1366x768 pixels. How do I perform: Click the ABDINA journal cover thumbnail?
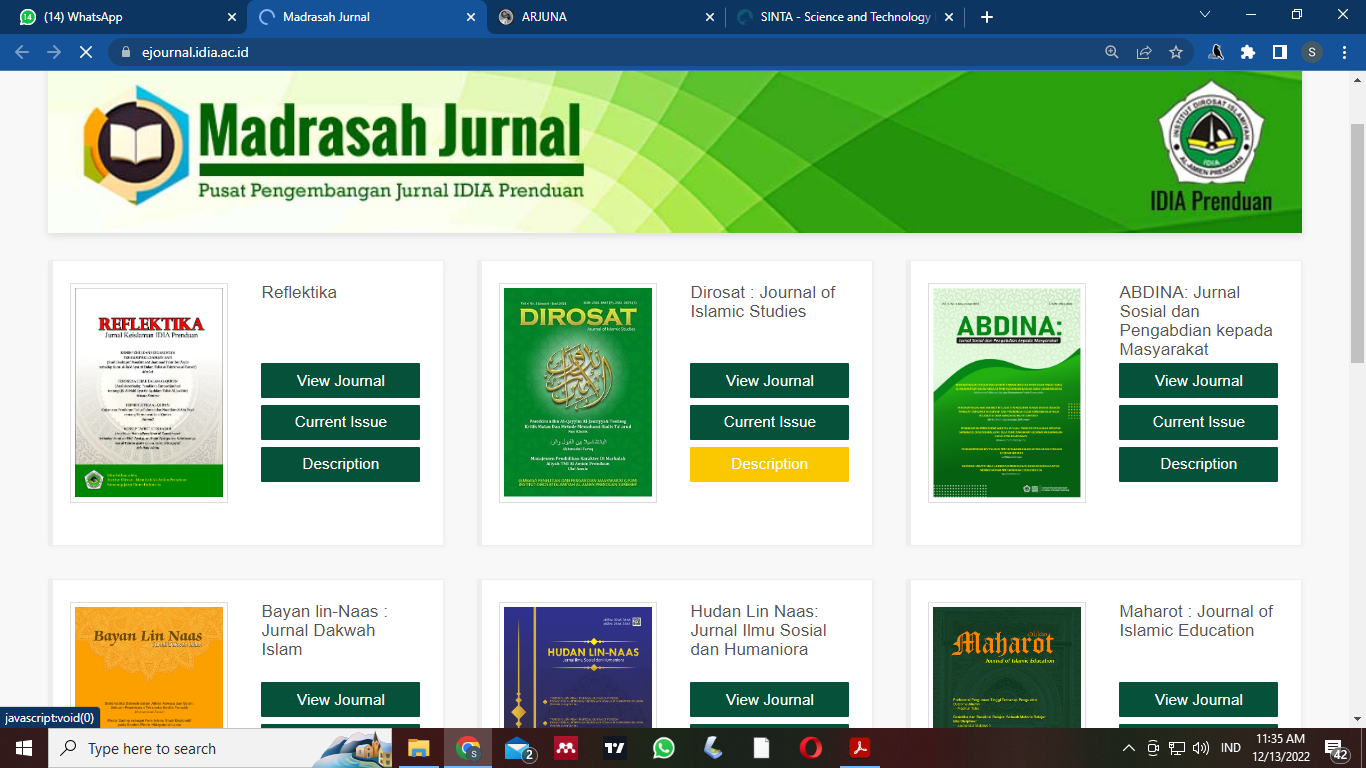point(1006,392)
